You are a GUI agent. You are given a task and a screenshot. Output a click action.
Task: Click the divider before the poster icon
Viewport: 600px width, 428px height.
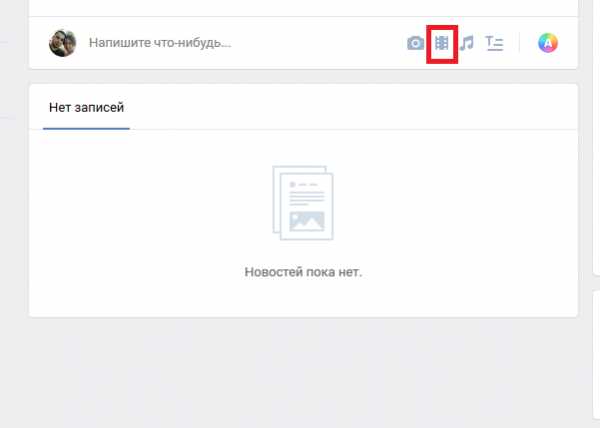coord(519,43)
